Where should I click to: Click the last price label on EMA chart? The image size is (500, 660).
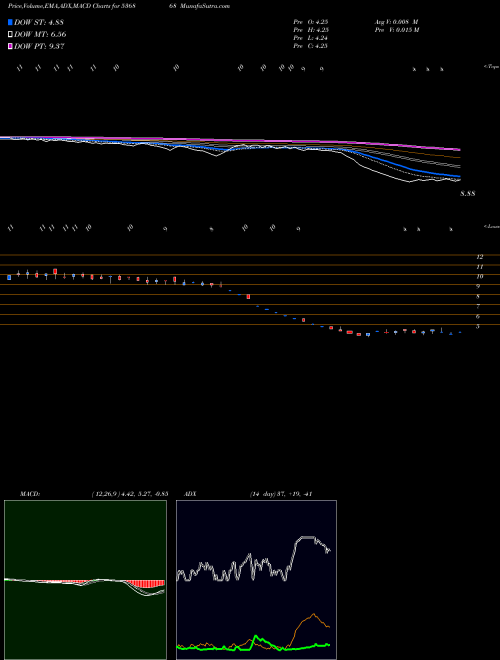coord(468,194)
